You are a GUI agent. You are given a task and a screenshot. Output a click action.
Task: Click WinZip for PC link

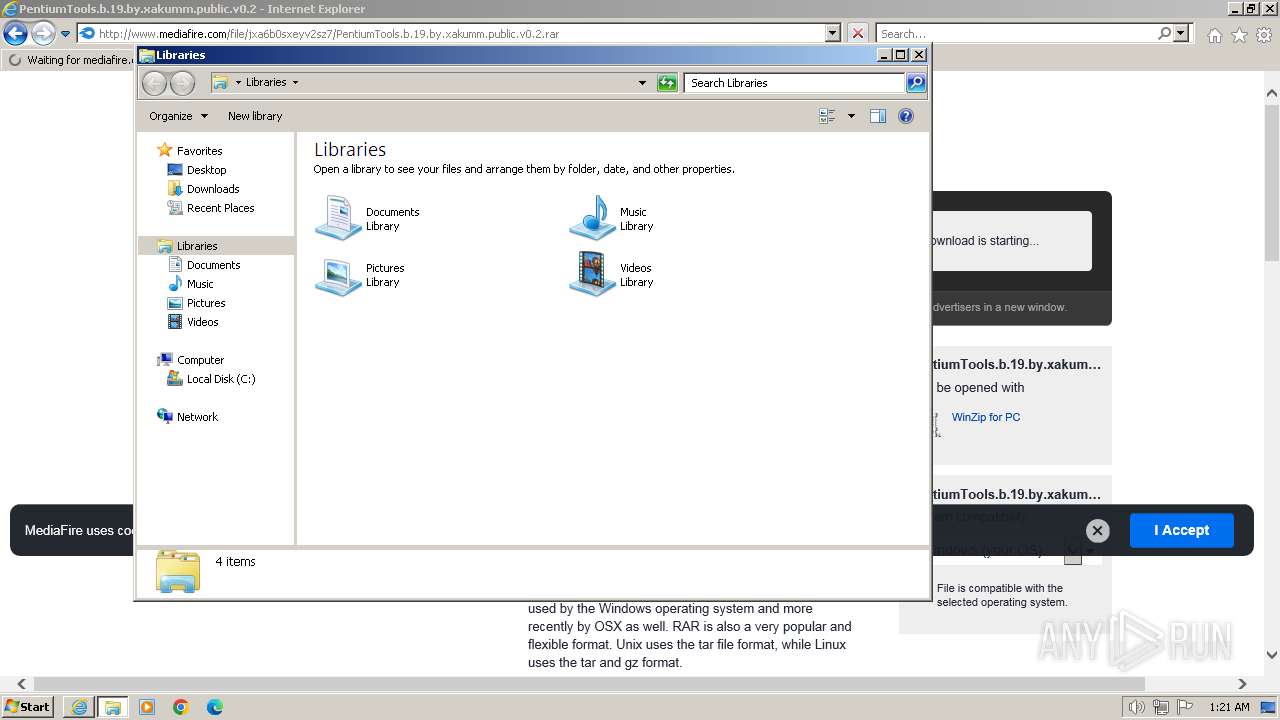pyautogui.click(x=986, y=417)
